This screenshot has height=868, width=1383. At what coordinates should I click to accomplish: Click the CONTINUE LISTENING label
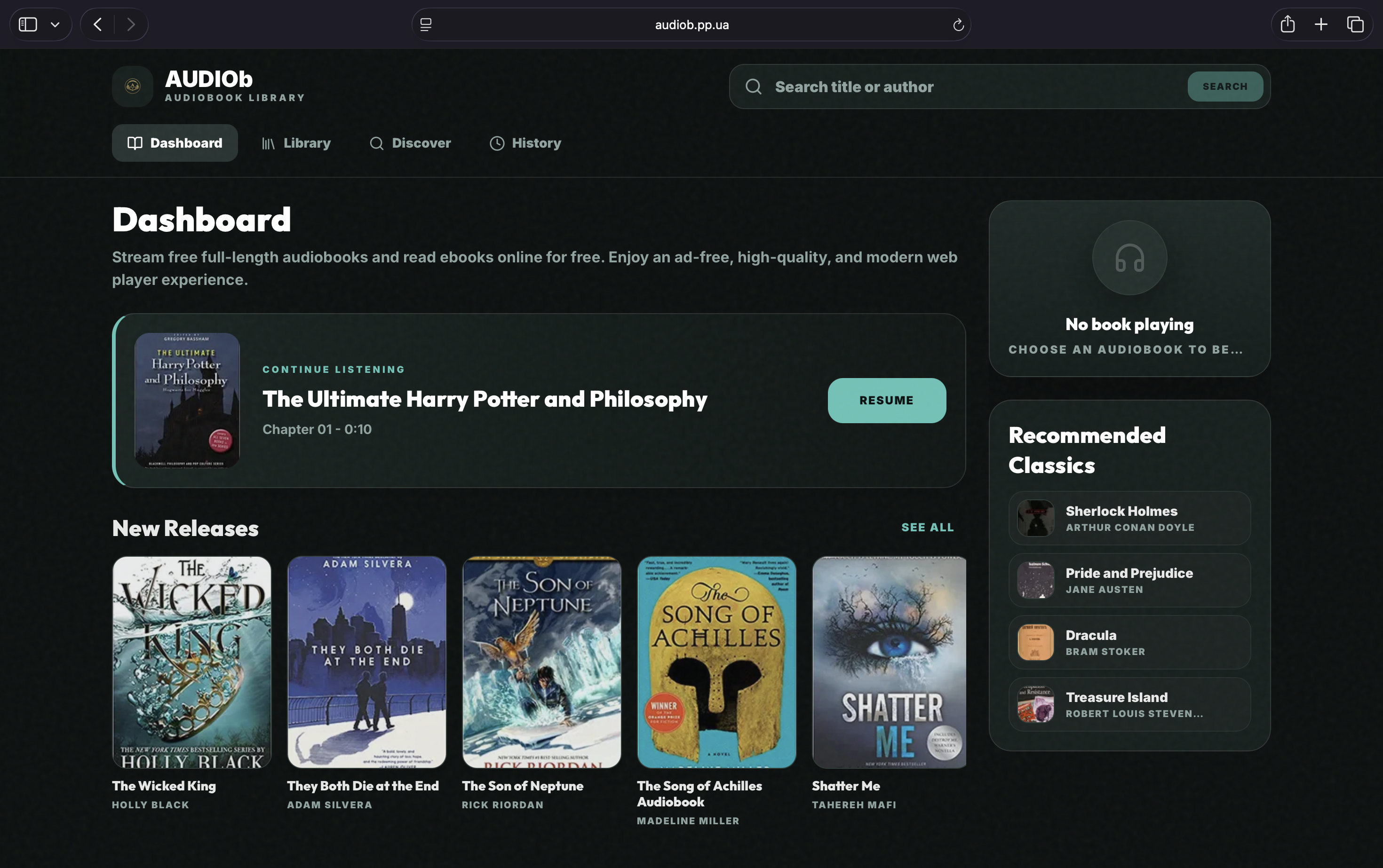click(x=334, y=370)
